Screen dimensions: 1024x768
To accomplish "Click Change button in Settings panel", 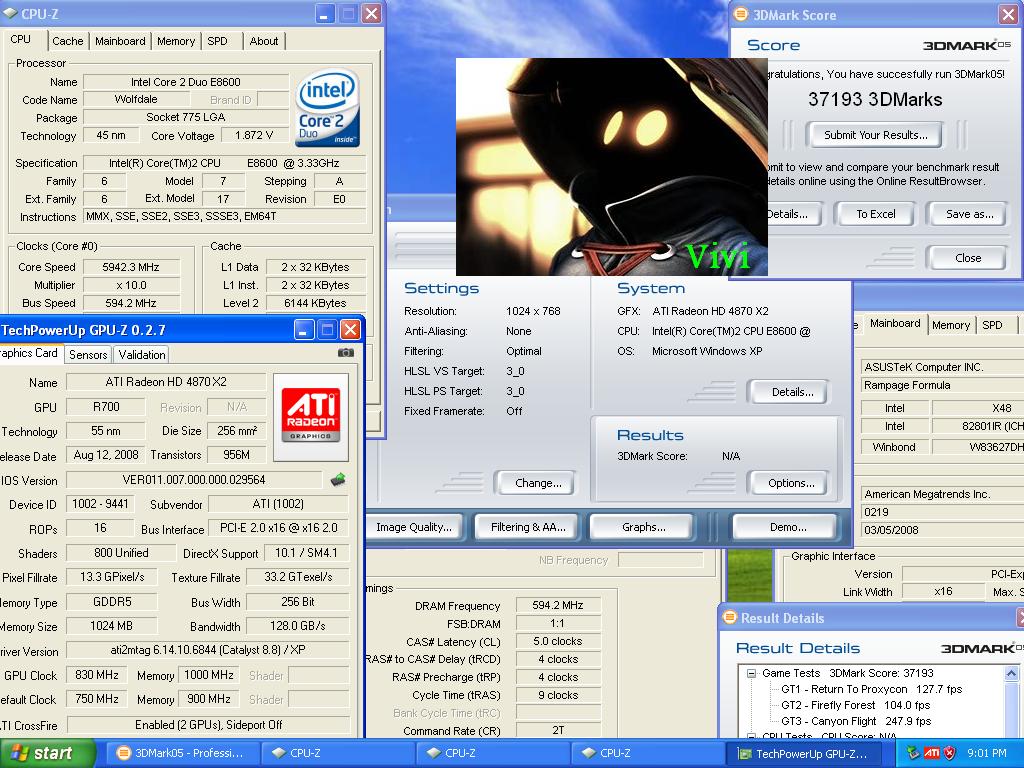I will pos(538,483).
